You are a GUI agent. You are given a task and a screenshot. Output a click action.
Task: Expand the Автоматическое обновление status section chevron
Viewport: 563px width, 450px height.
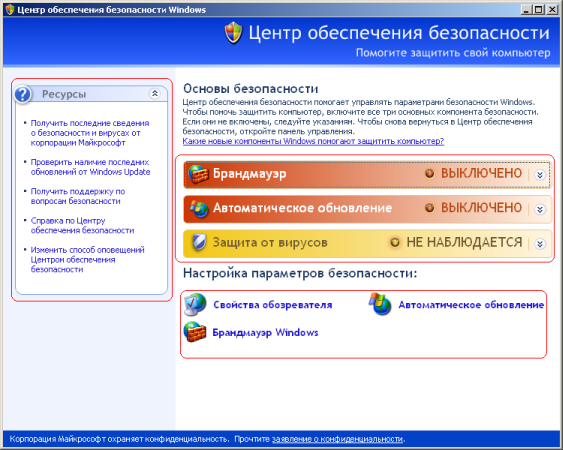click(x=540, y=209)
